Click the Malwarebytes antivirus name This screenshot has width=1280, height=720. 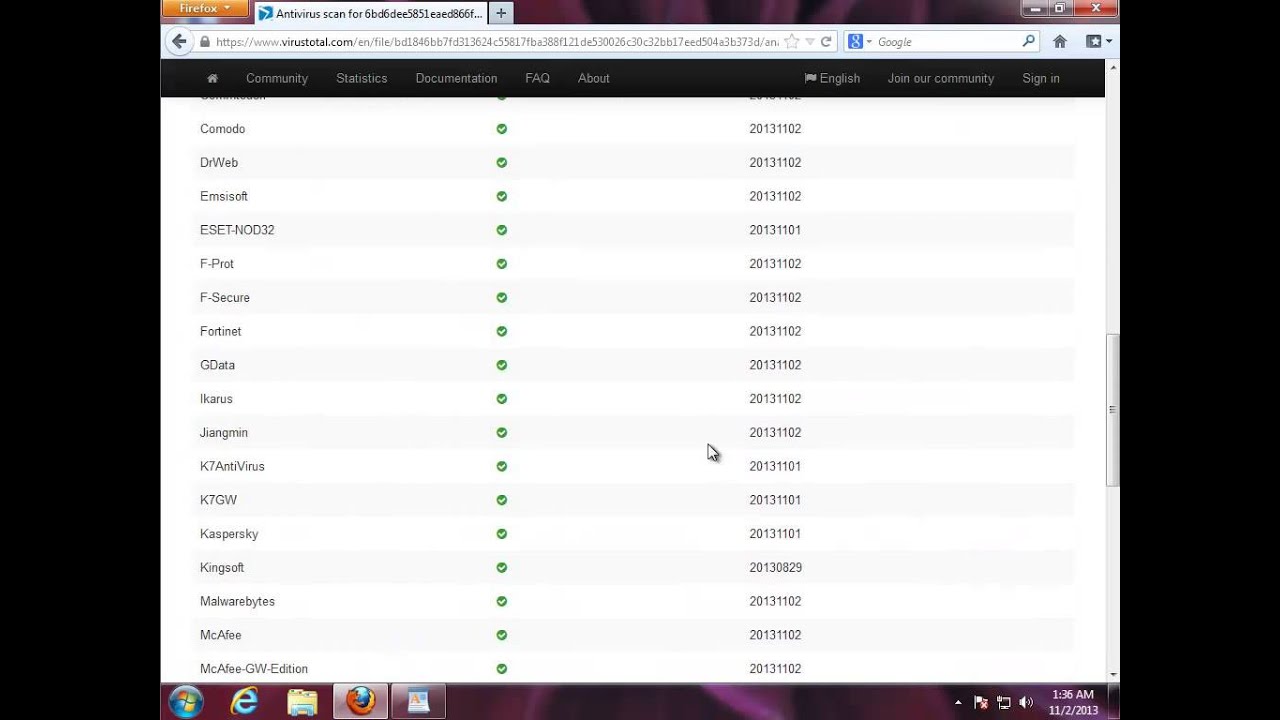[237, 601]
